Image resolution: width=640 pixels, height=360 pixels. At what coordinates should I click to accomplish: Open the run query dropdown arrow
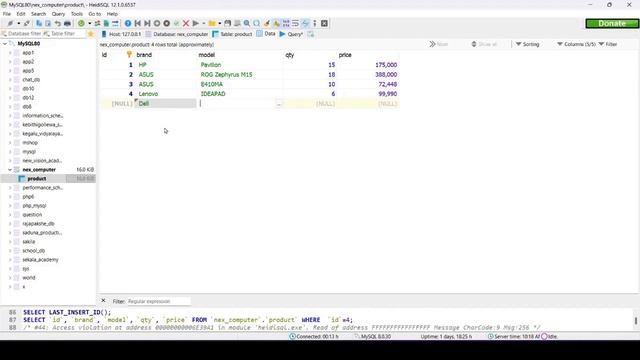click(x=203, y=23)
